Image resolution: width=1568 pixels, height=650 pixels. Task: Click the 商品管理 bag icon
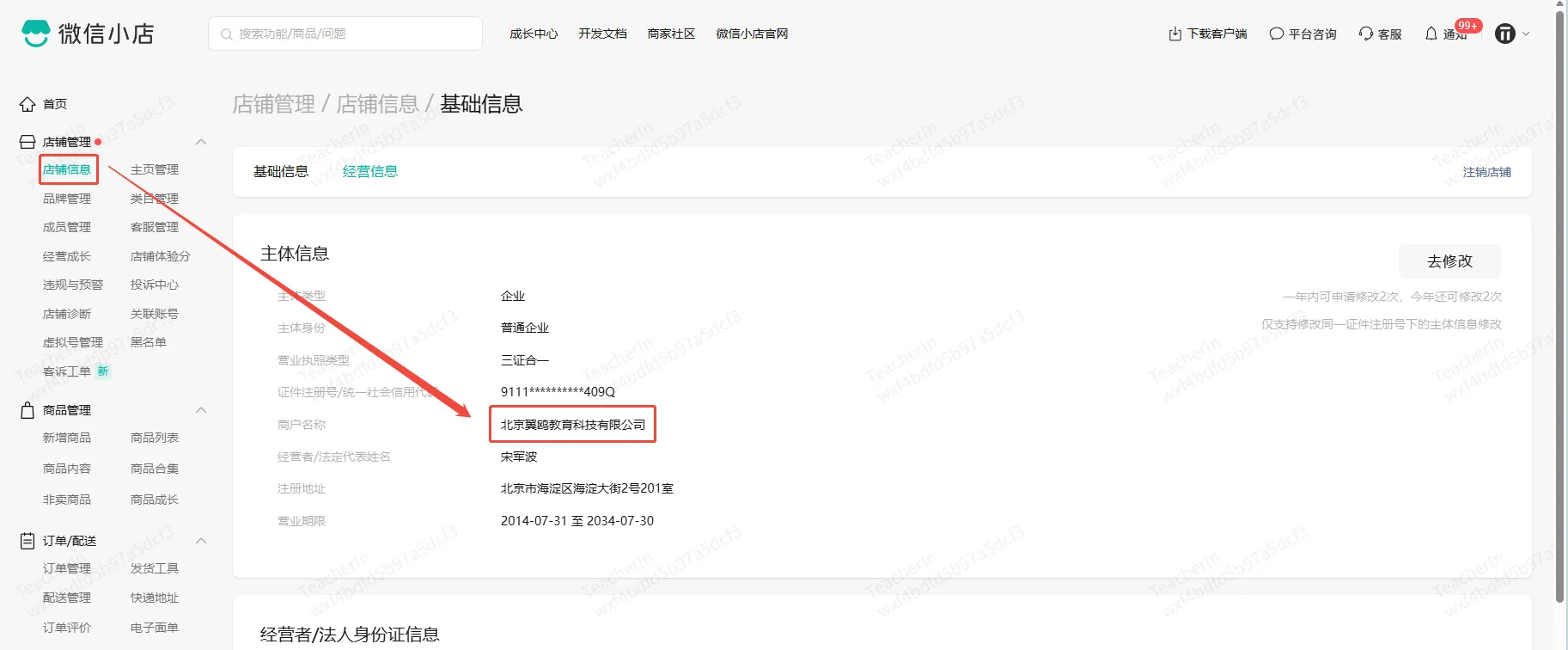[27, 410]
